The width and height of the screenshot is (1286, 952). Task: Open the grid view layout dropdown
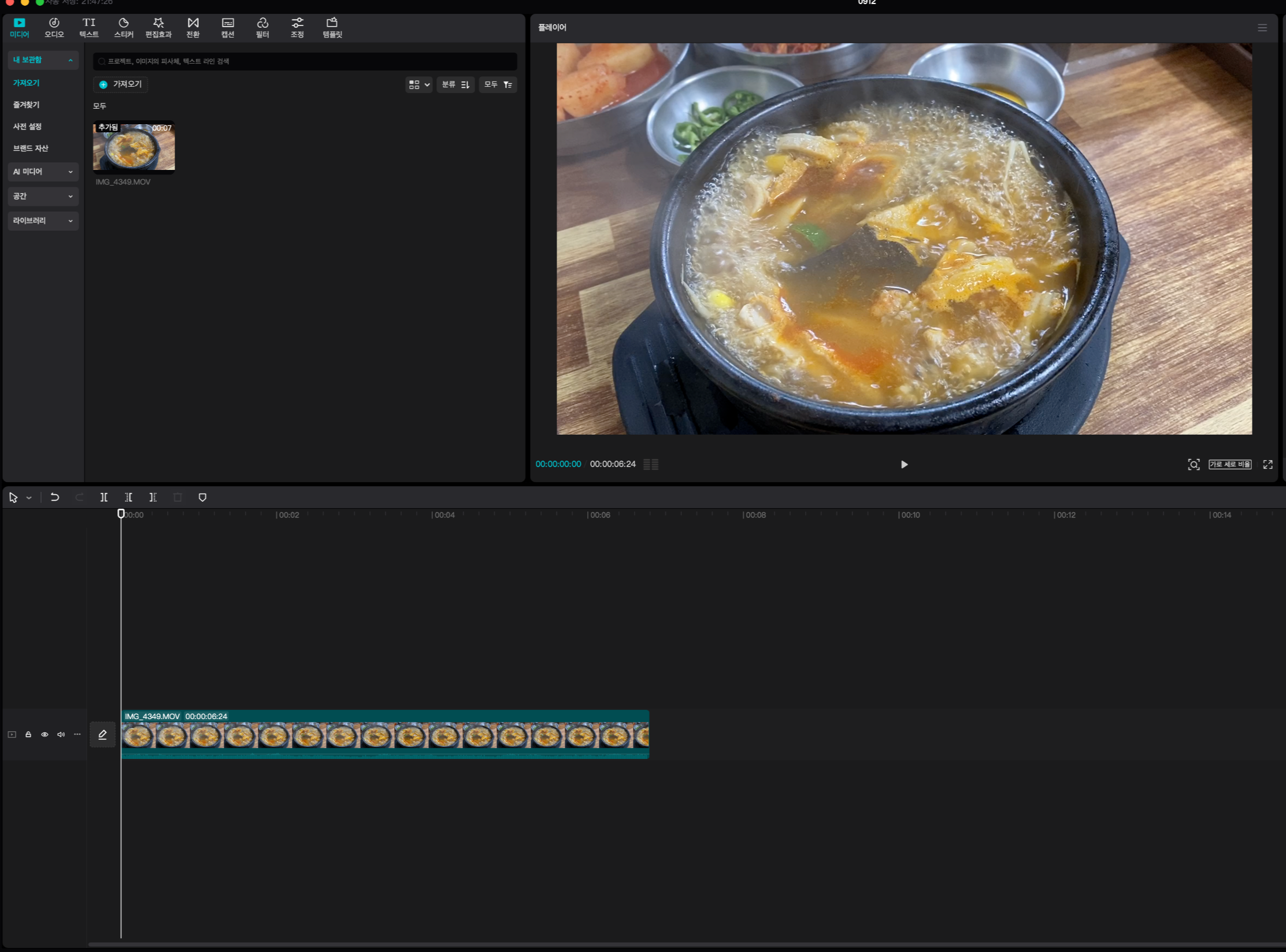click(419, 84)
